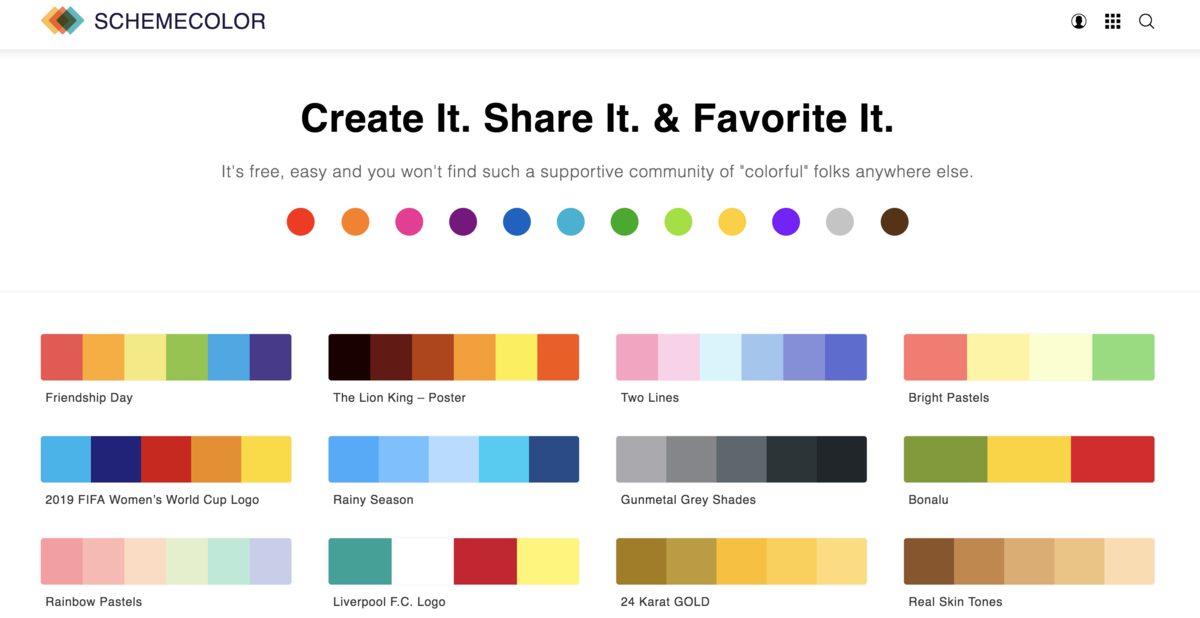Select the dark green color circle
The height and width of the screenshot is (618, 1200).
625,222
